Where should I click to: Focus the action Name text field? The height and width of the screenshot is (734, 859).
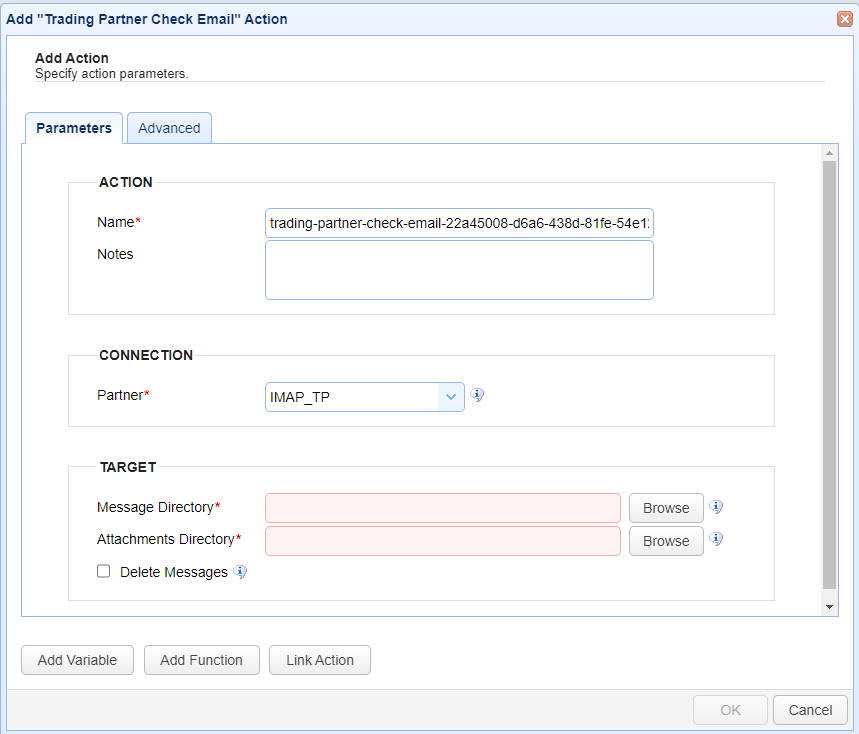click(459, 222)
